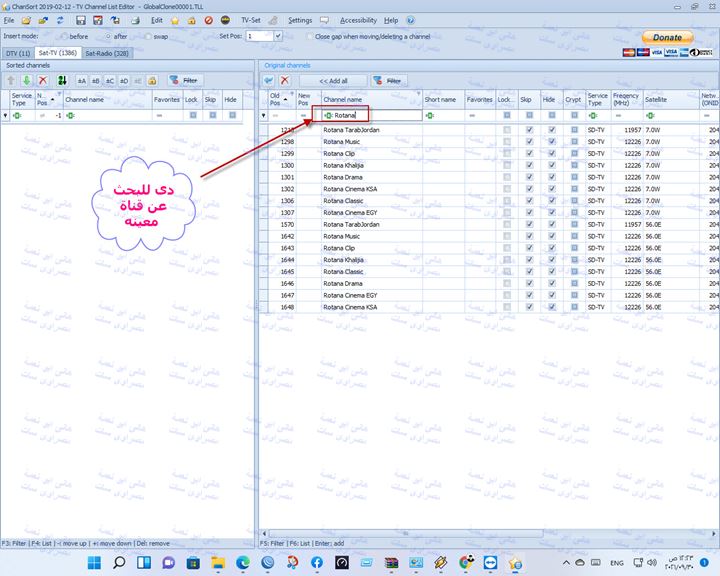Open File Explorer from the taskbar
This screenshot has width=720, height=576.
(218, 562)
